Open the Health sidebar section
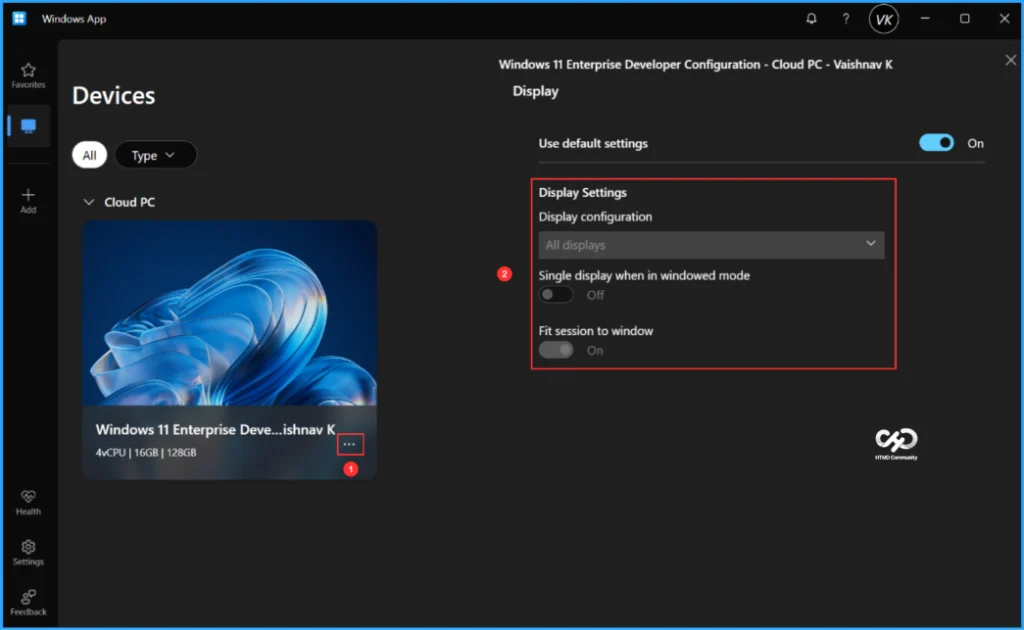Screen dimensions: 1024x630 click(28, 502)
